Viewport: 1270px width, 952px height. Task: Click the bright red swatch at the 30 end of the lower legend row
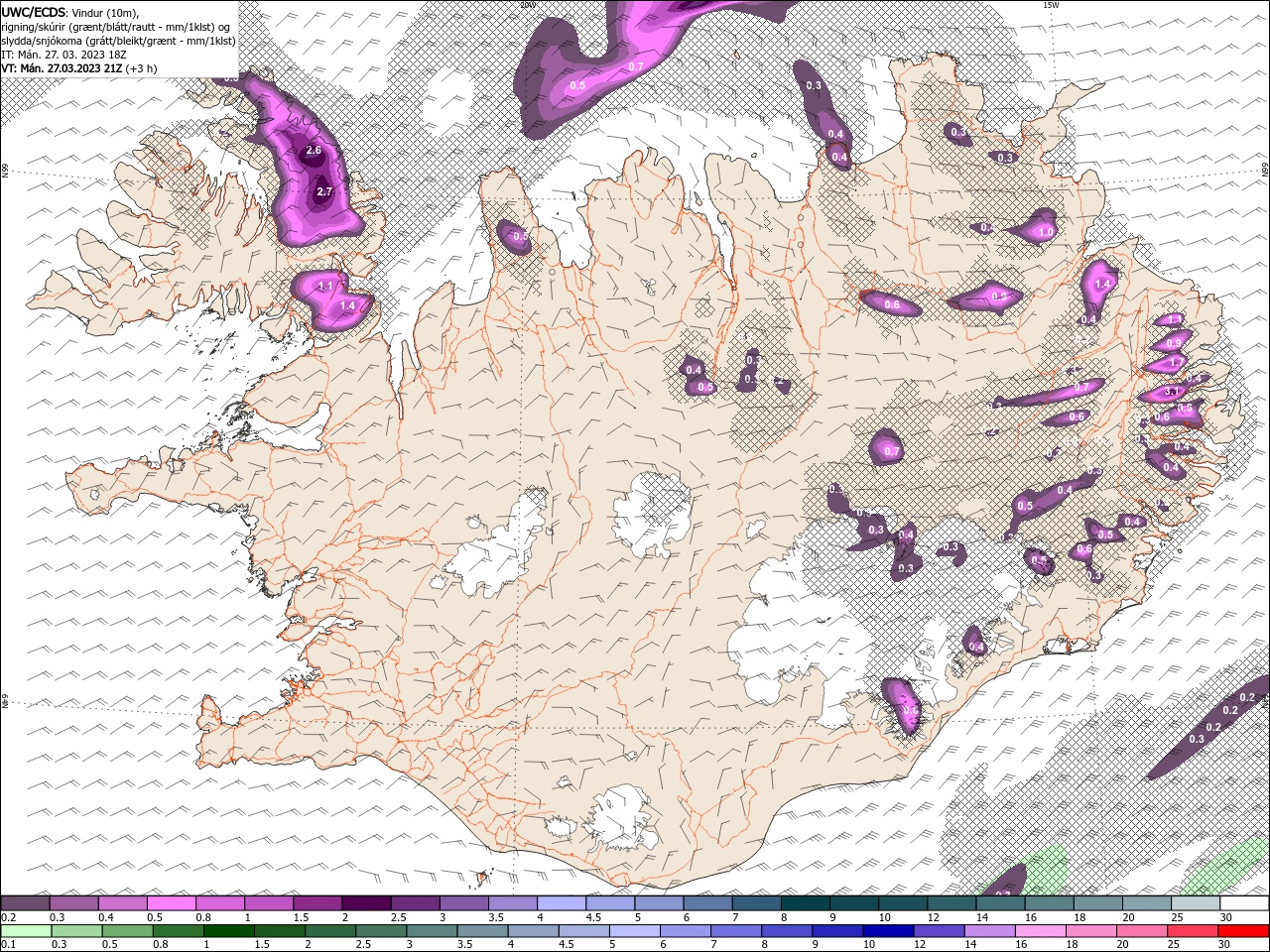click(1243, 931)
